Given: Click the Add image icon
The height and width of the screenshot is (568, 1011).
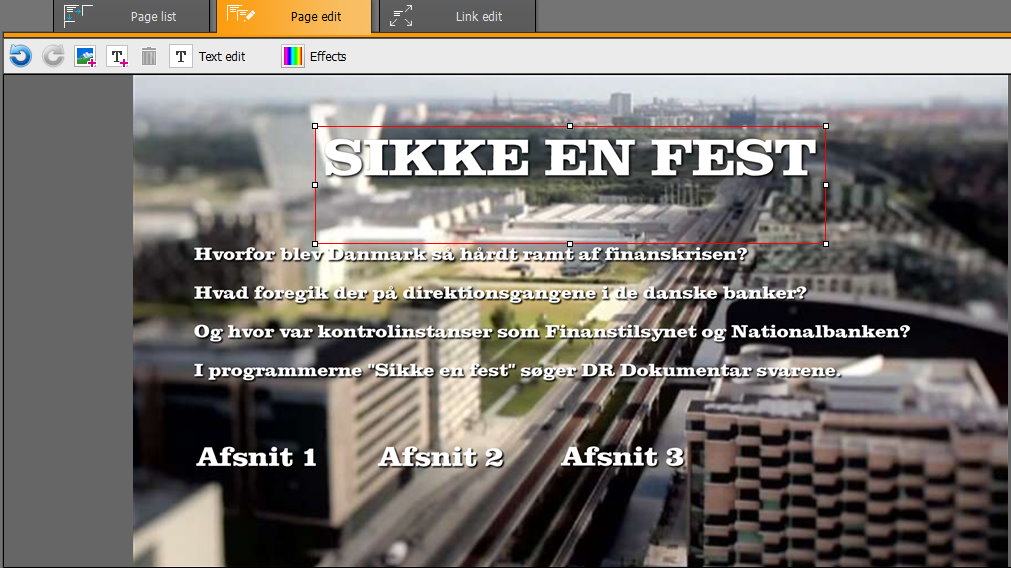Looking at the screenshot, I should coord(85,57).
